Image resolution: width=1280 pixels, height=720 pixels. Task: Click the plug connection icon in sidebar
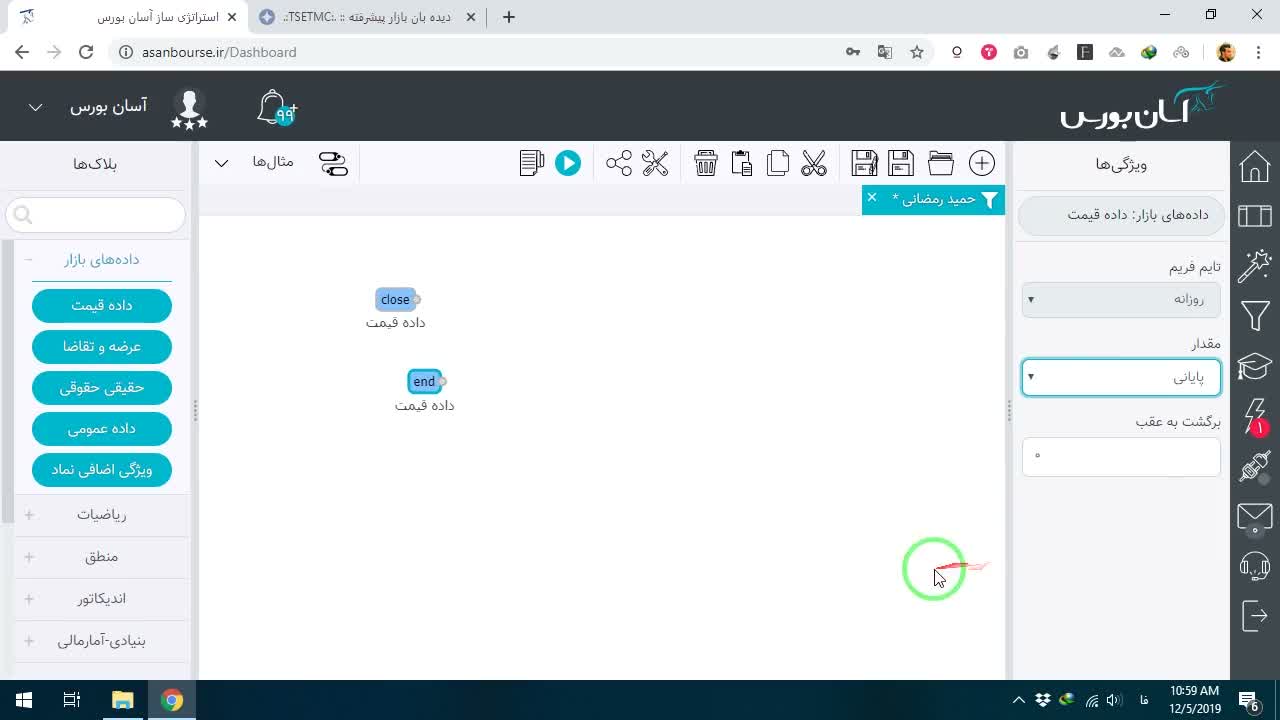tap(1254, 466)
